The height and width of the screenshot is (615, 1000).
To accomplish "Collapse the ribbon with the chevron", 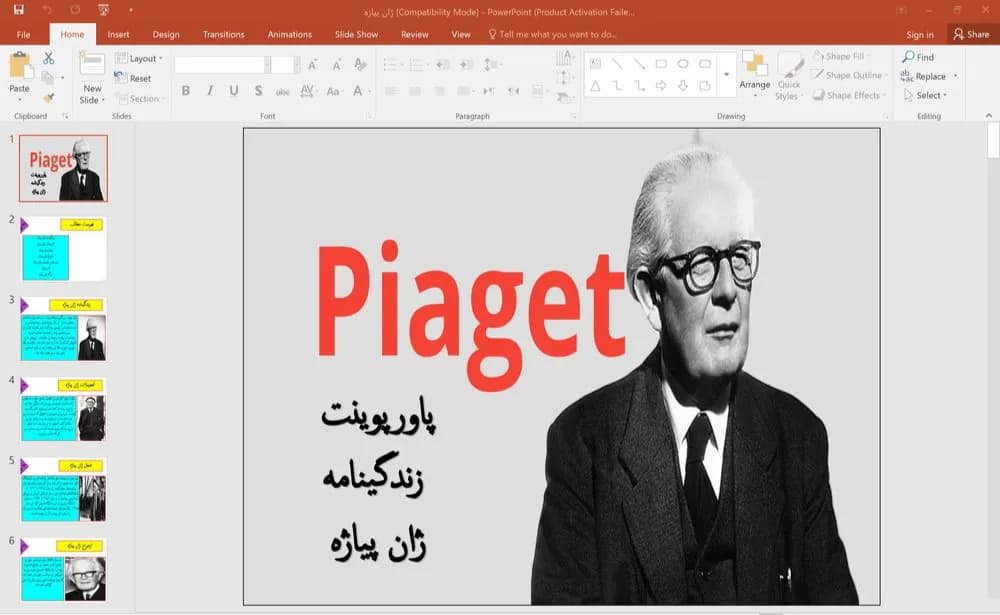I will point(989,115).
